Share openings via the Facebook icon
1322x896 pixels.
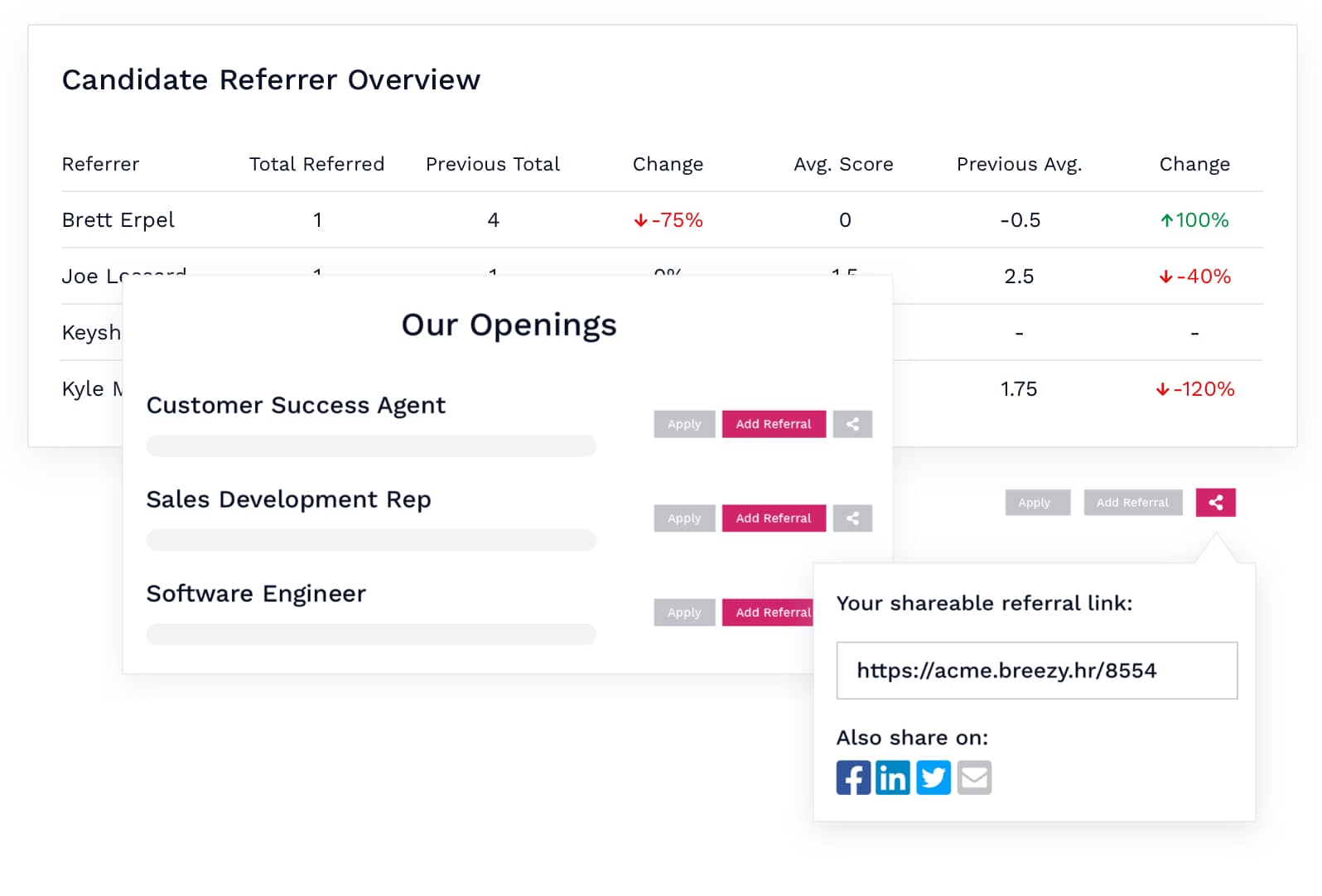click(x=852, y=777)
